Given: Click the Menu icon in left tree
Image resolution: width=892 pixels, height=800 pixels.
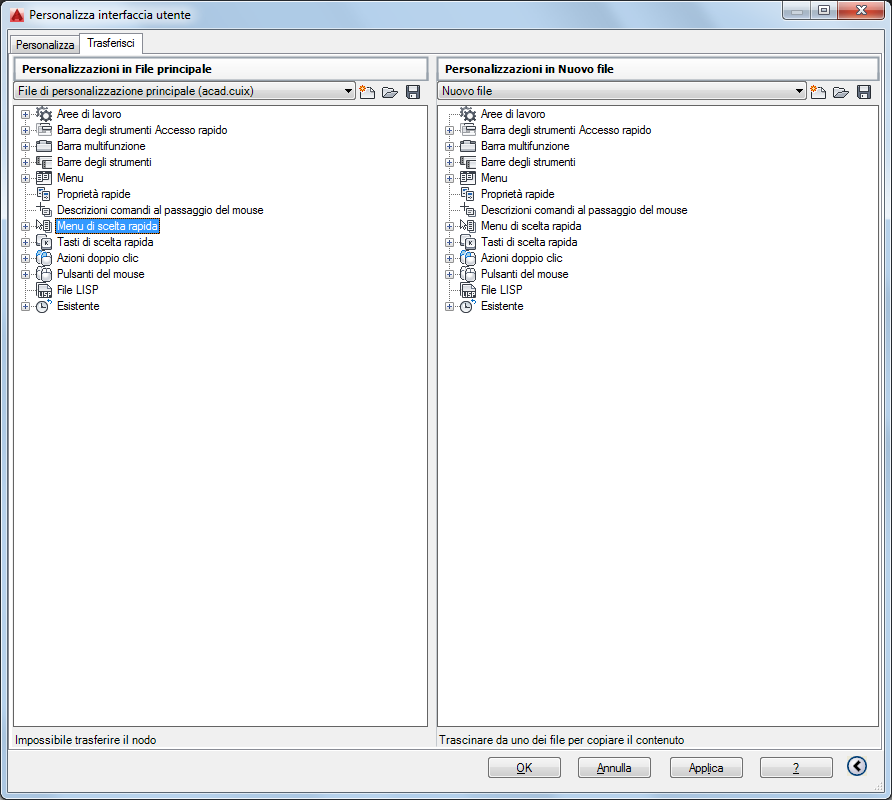Looking at the screenshot, I should tap(44, 178).
